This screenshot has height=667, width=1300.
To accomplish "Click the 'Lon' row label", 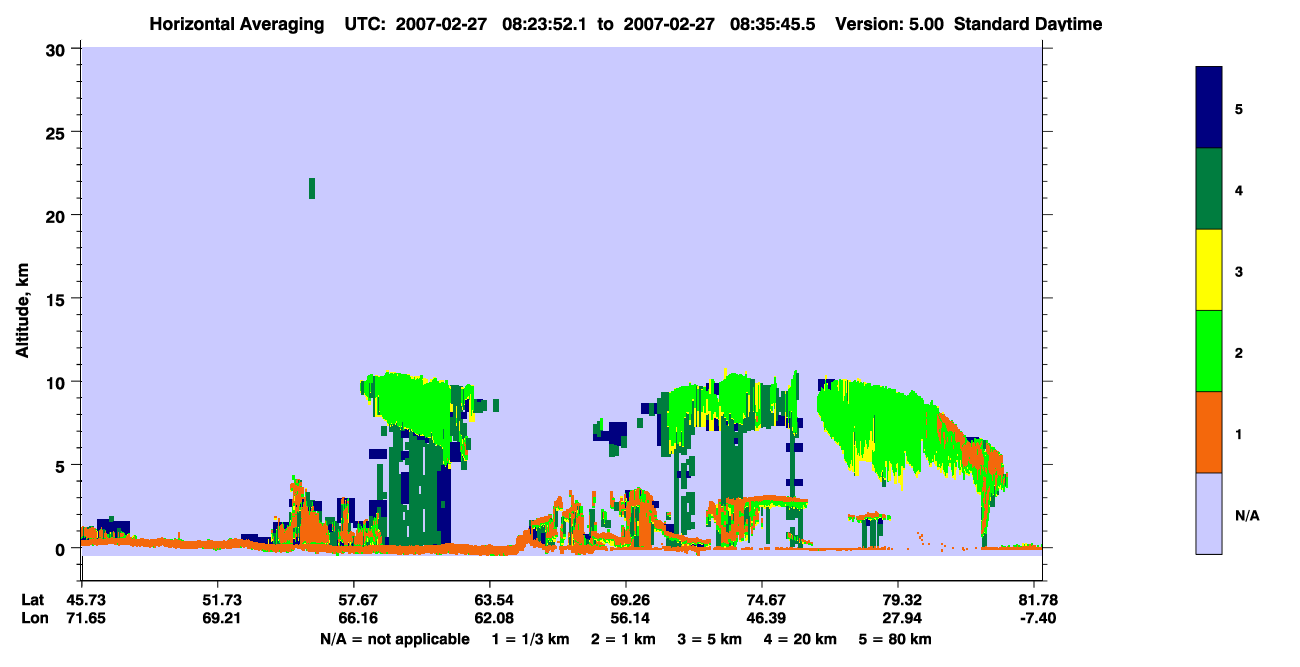I will (x=33, y=618).
